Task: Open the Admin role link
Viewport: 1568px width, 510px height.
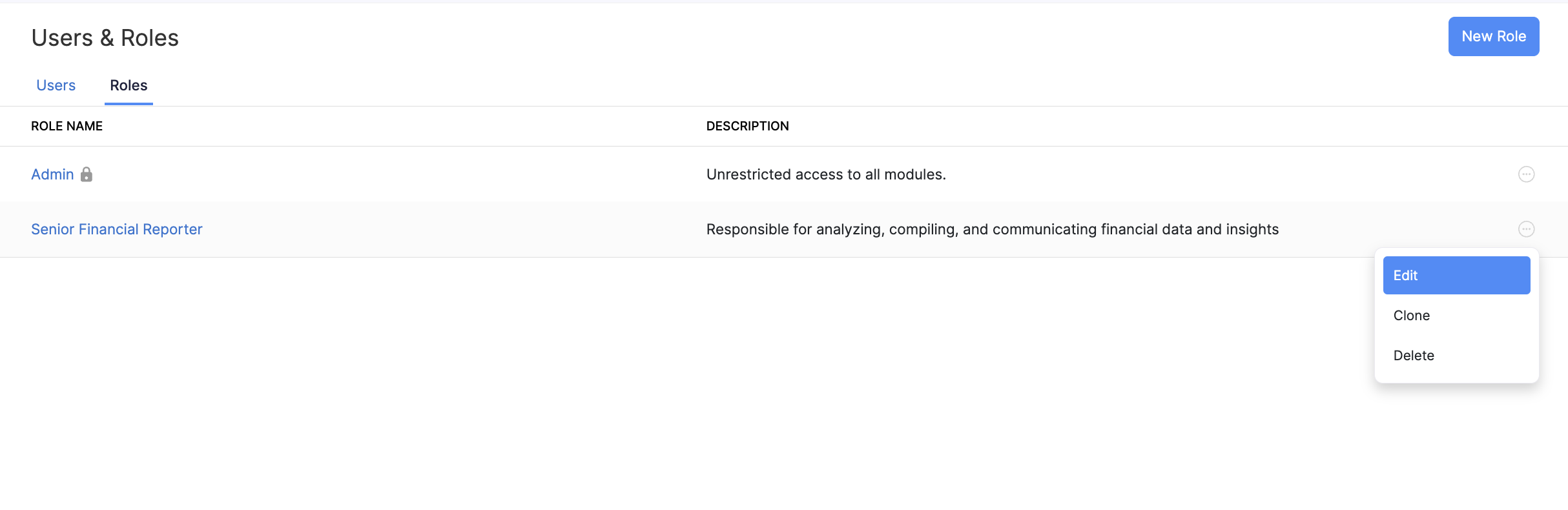Action: [x=52, y=174]
